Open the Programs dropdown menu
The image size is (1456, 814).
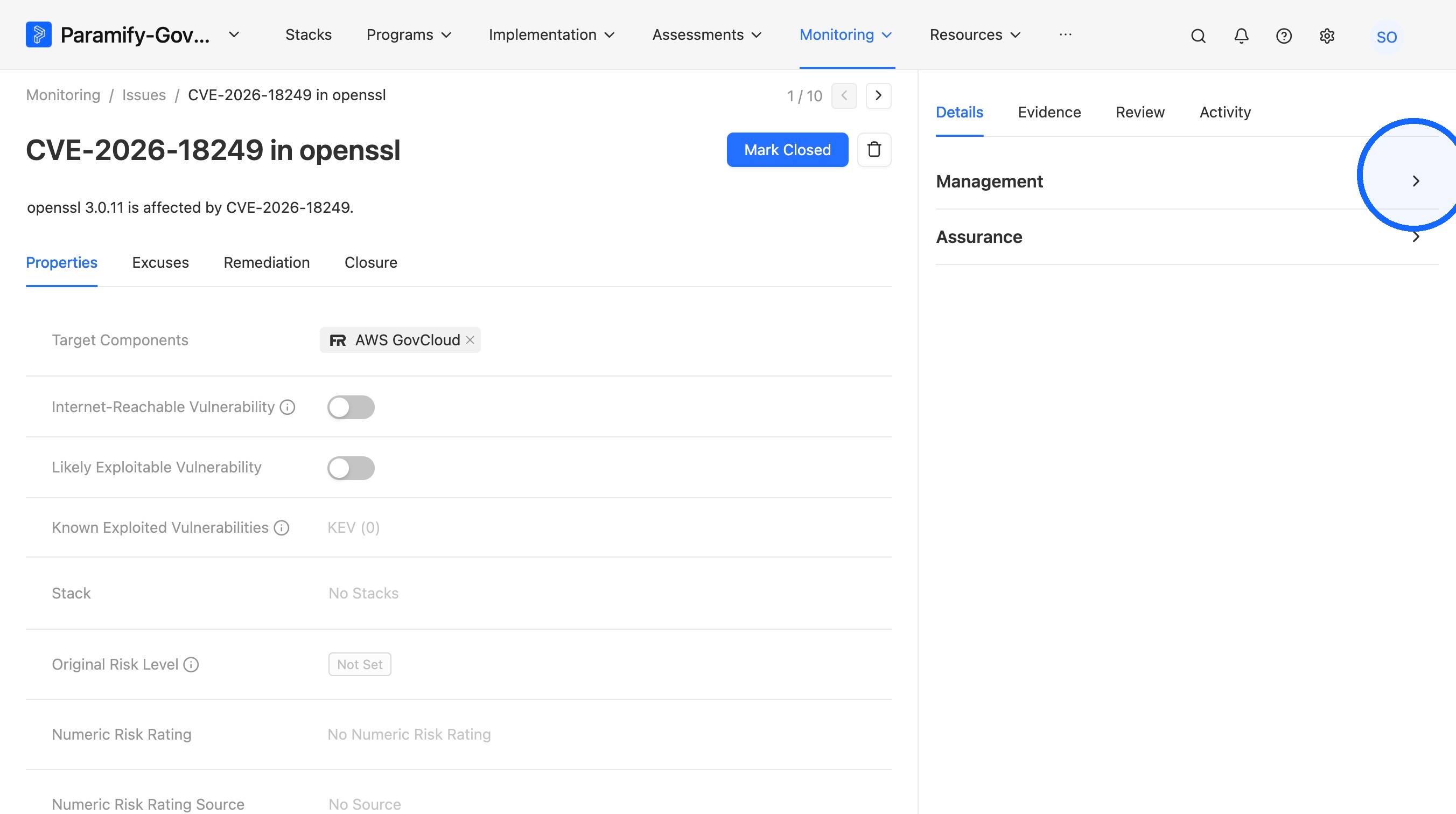pos(409,34)
